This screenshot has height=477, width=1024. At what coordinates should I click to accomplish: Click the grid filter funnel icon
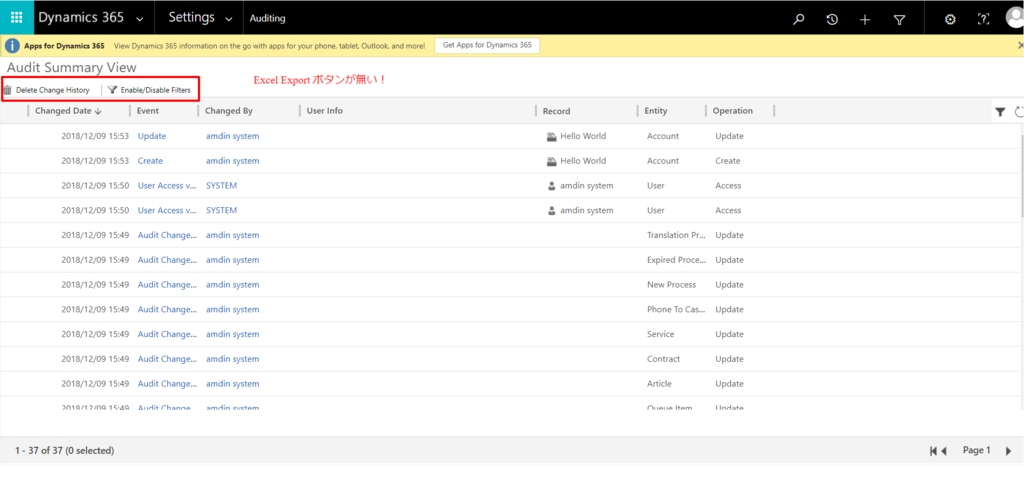point(1000,112)
